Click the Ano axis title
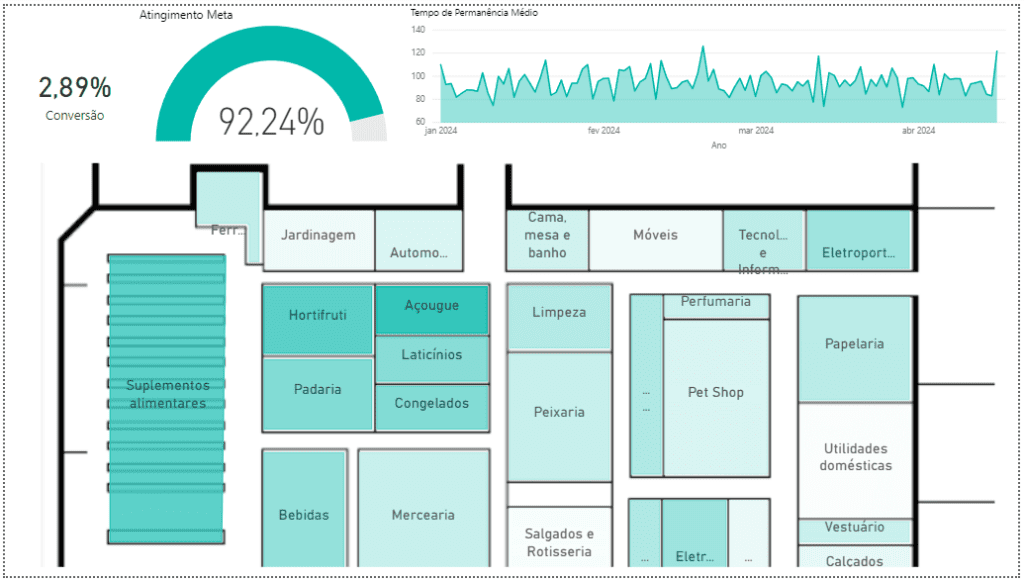1024x580 pixels. tap(719, 146)
